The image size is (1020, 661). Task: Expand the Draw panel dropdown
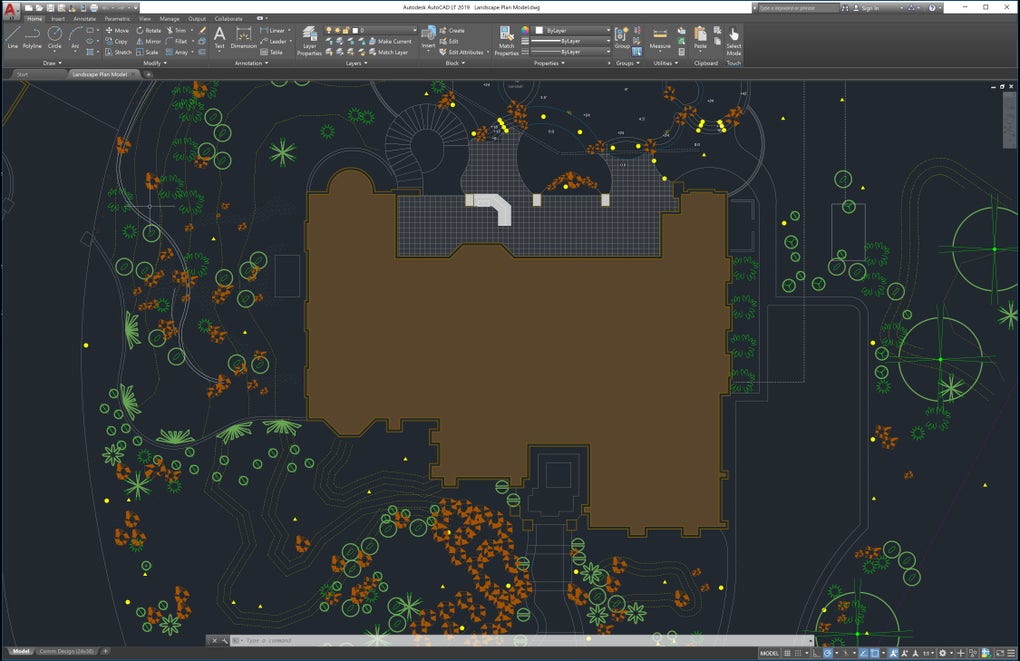coord(52,63)
